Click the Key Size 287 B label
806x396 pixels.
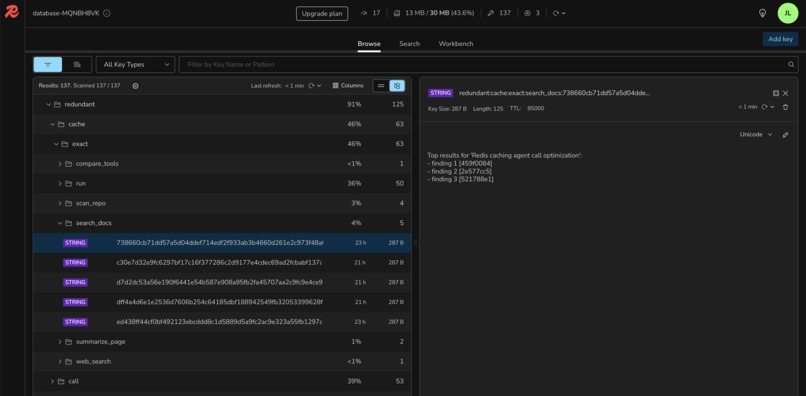447,109
